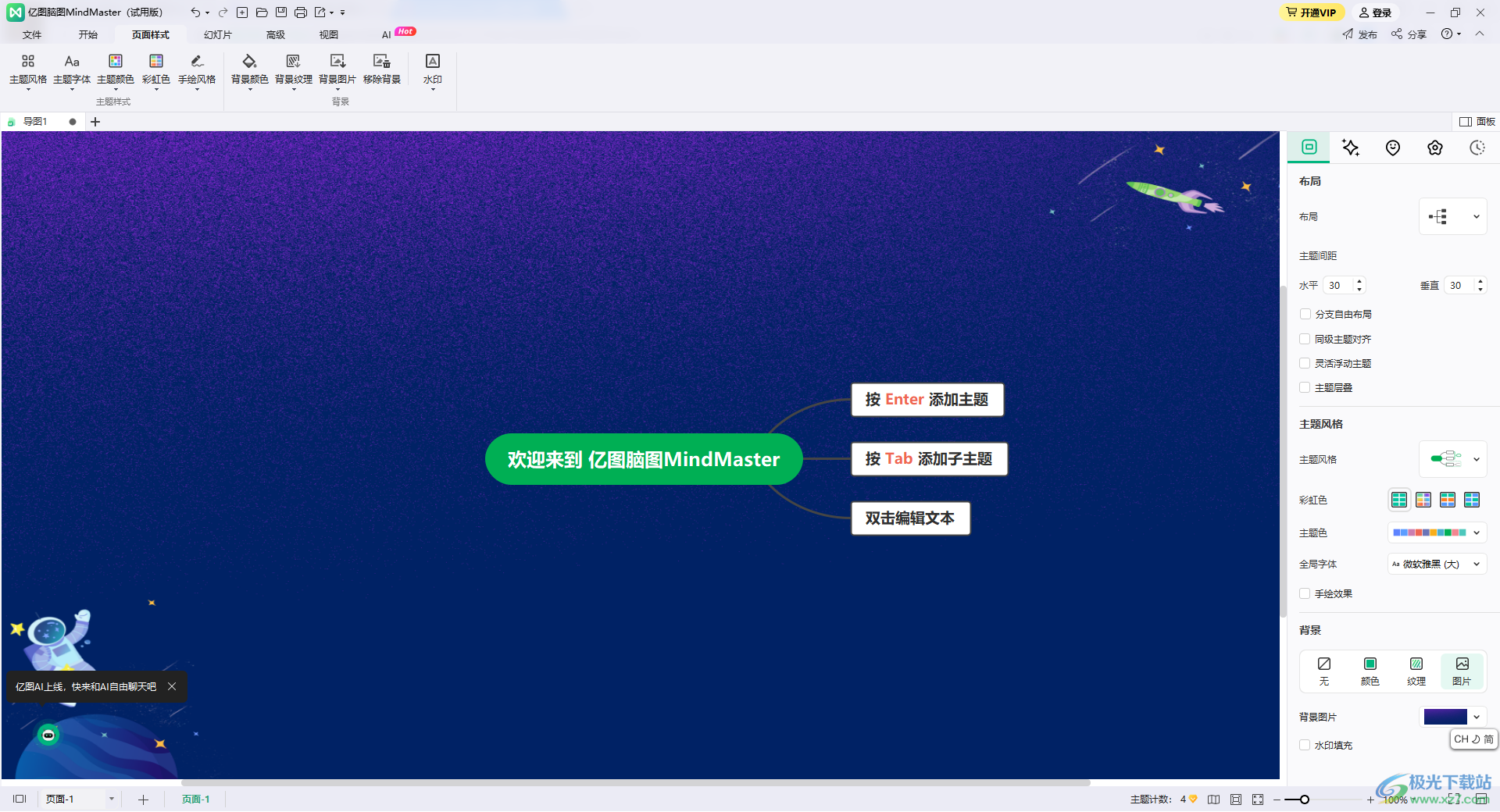Open the 主题风格 theme style tool
The height and width of the screenshot is (812, 1500).
pos(28,69)
